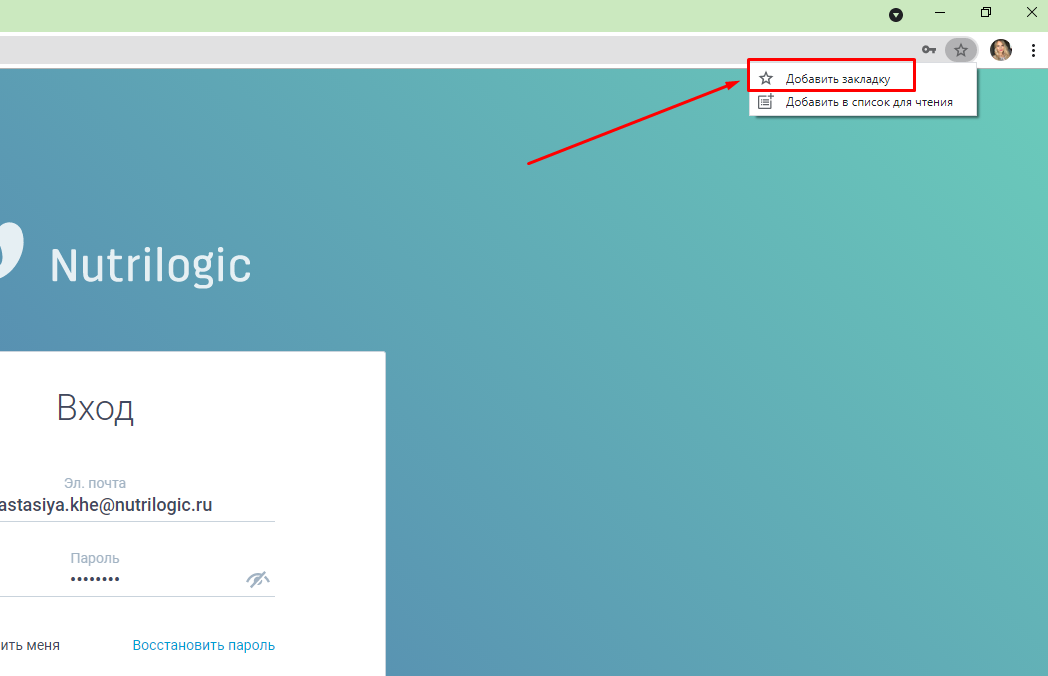The image size is (1048, 676).
Task: Restore down the browser window
Action: (x=986, y=13)
